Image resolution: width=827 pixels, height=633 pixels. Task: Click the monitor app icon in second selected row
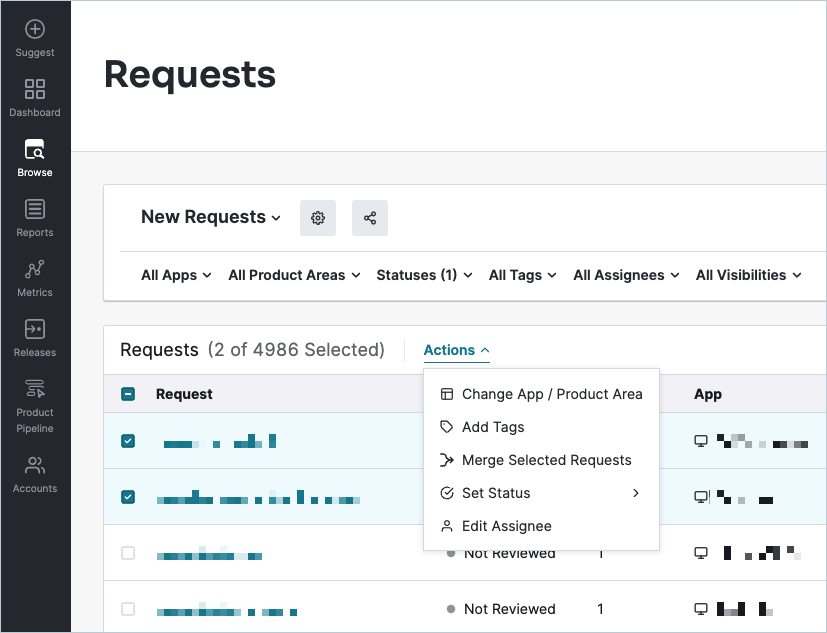[x=700, y=497]
